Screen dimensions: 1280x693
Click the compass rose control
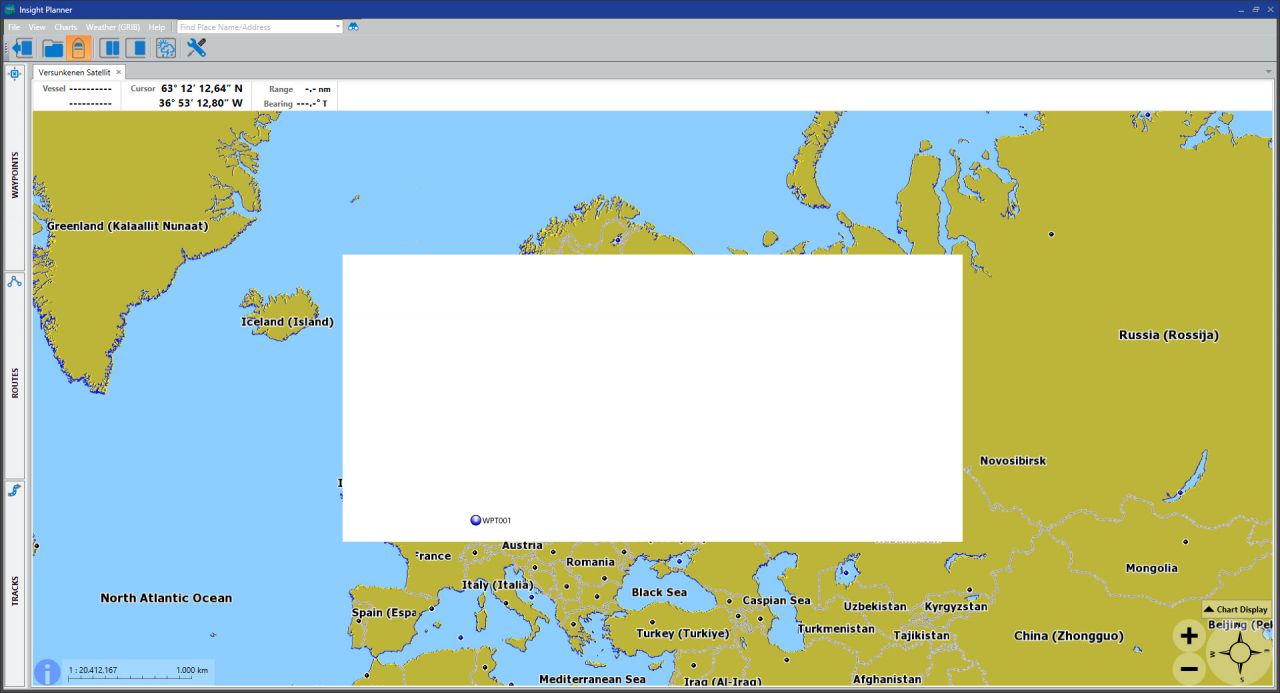[1241, 654]
